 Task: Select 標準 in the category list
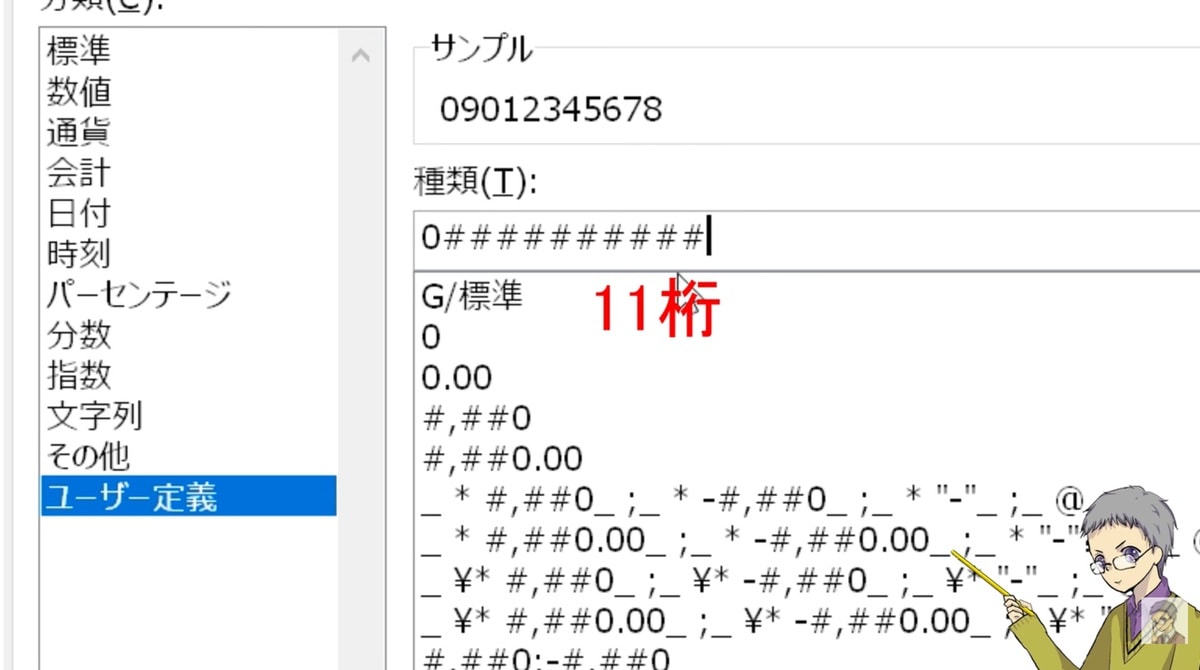(x=79, y=51)
